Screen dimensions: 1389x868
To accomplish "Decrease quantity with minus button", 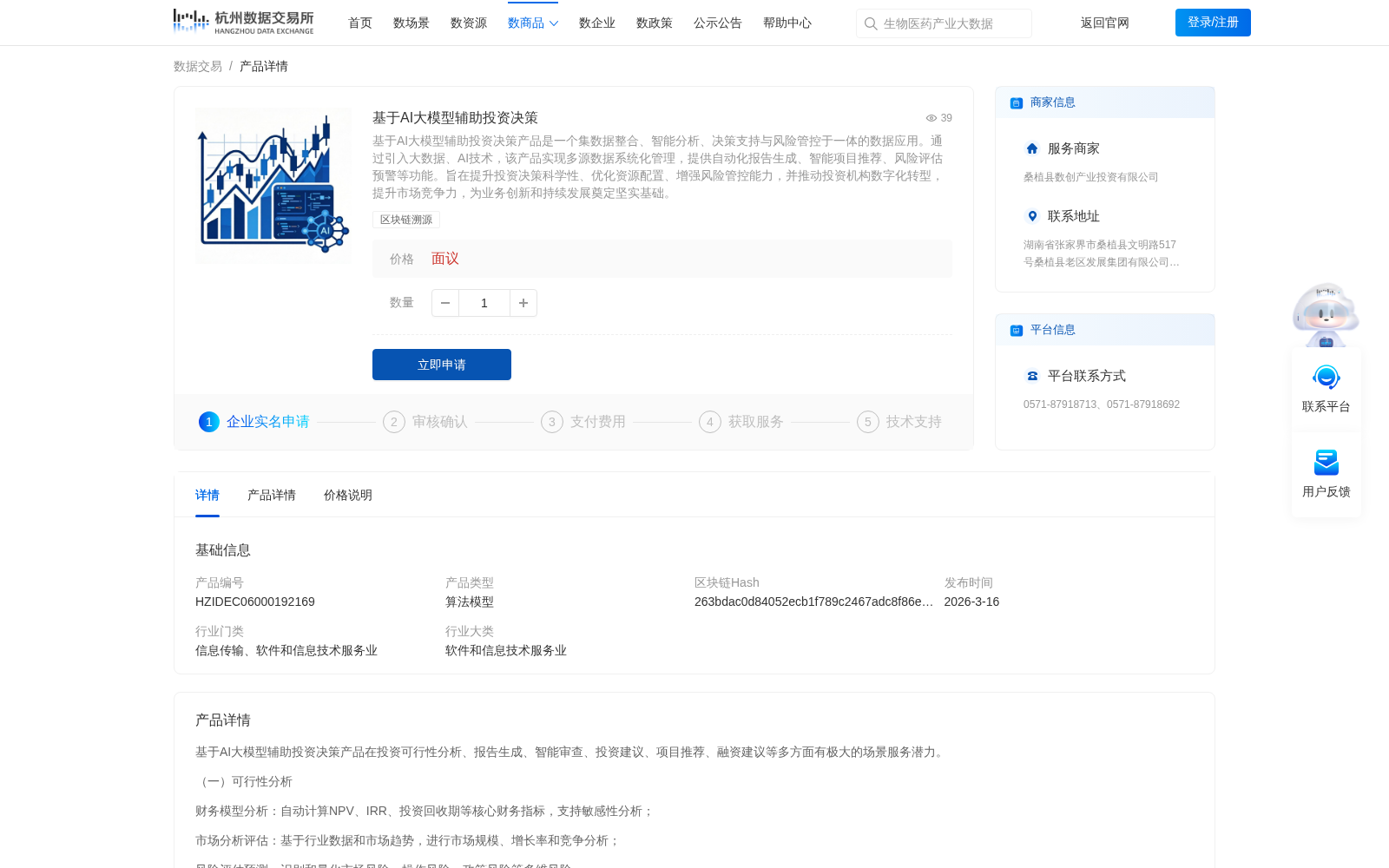I will pyautogui.click(x=445, y=303).
